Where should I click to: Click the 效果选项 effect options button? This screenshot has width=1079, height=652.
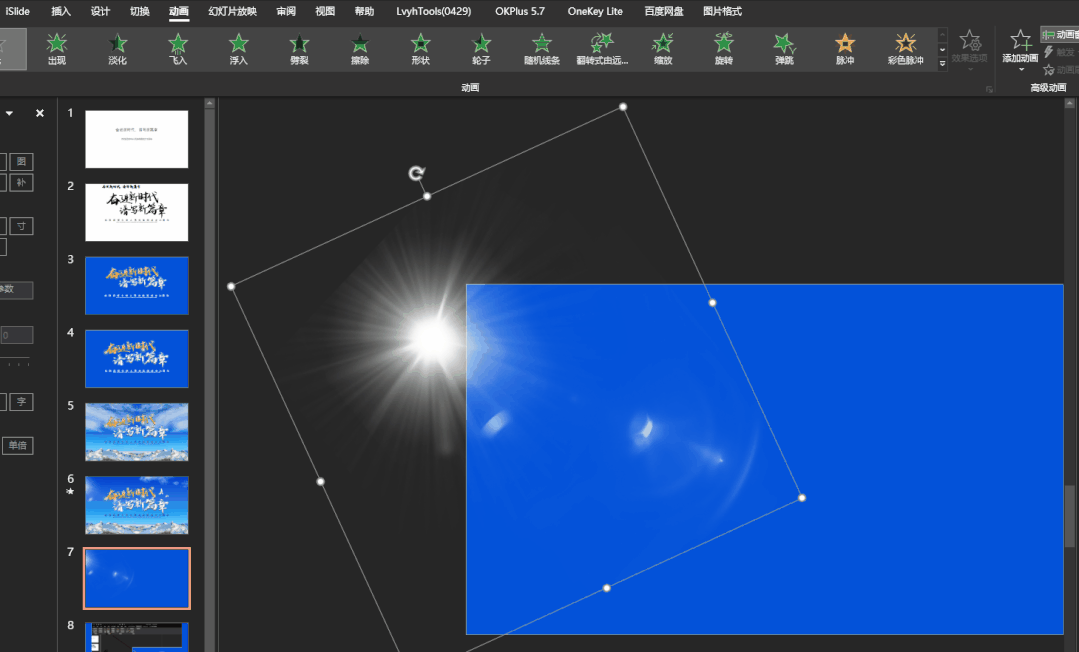[970, 50]
